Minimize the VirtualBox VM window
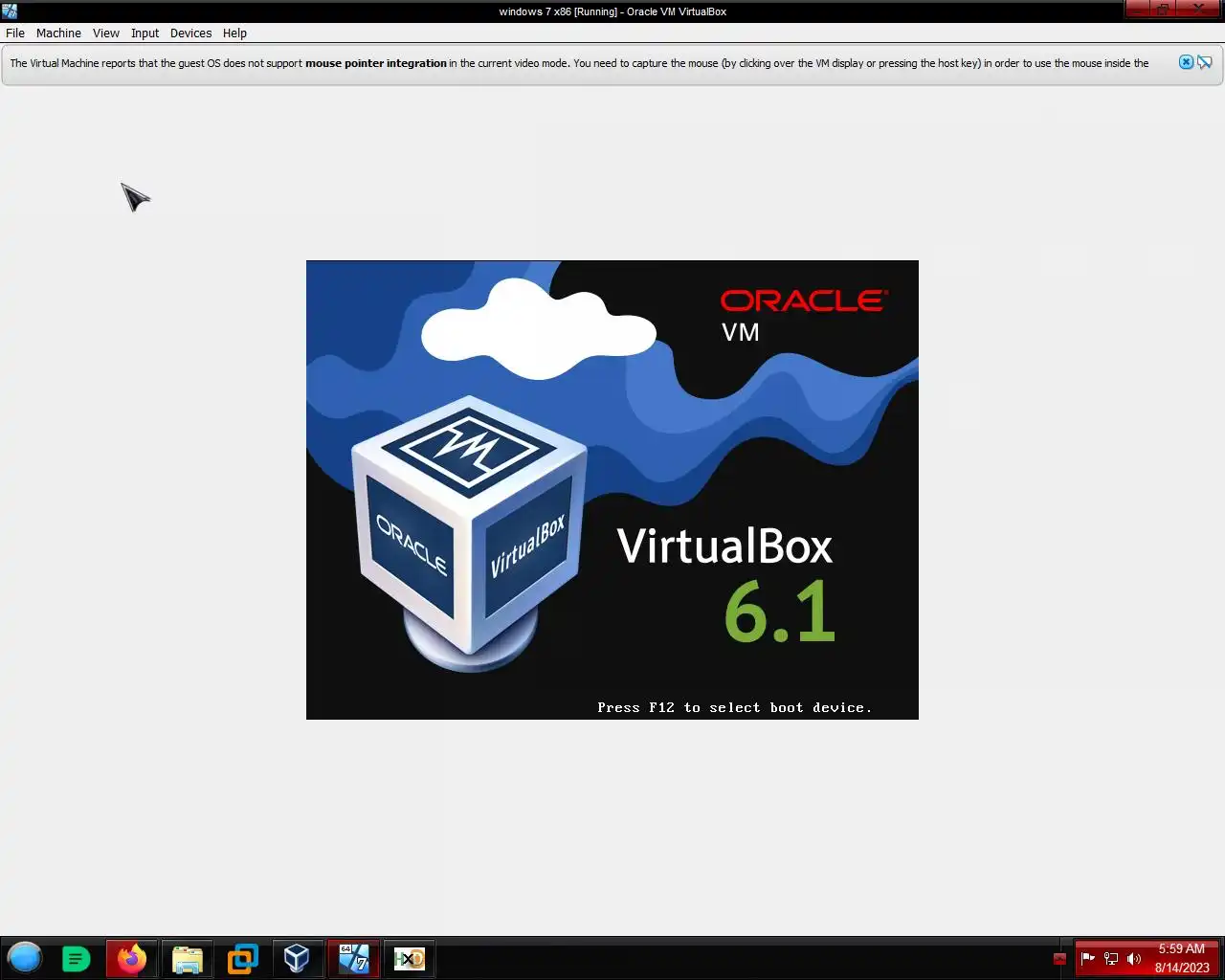1225x980 pixels. (x=1139, y=10)
